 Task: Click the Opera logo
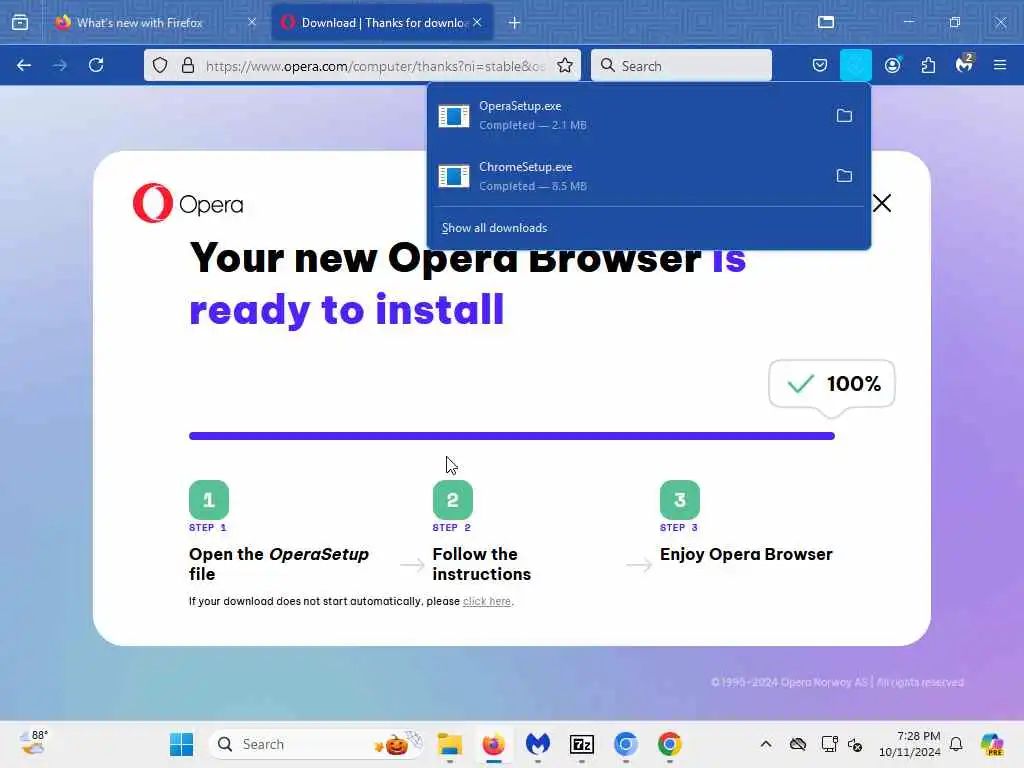pyautogui.click(x=188, y=203)
